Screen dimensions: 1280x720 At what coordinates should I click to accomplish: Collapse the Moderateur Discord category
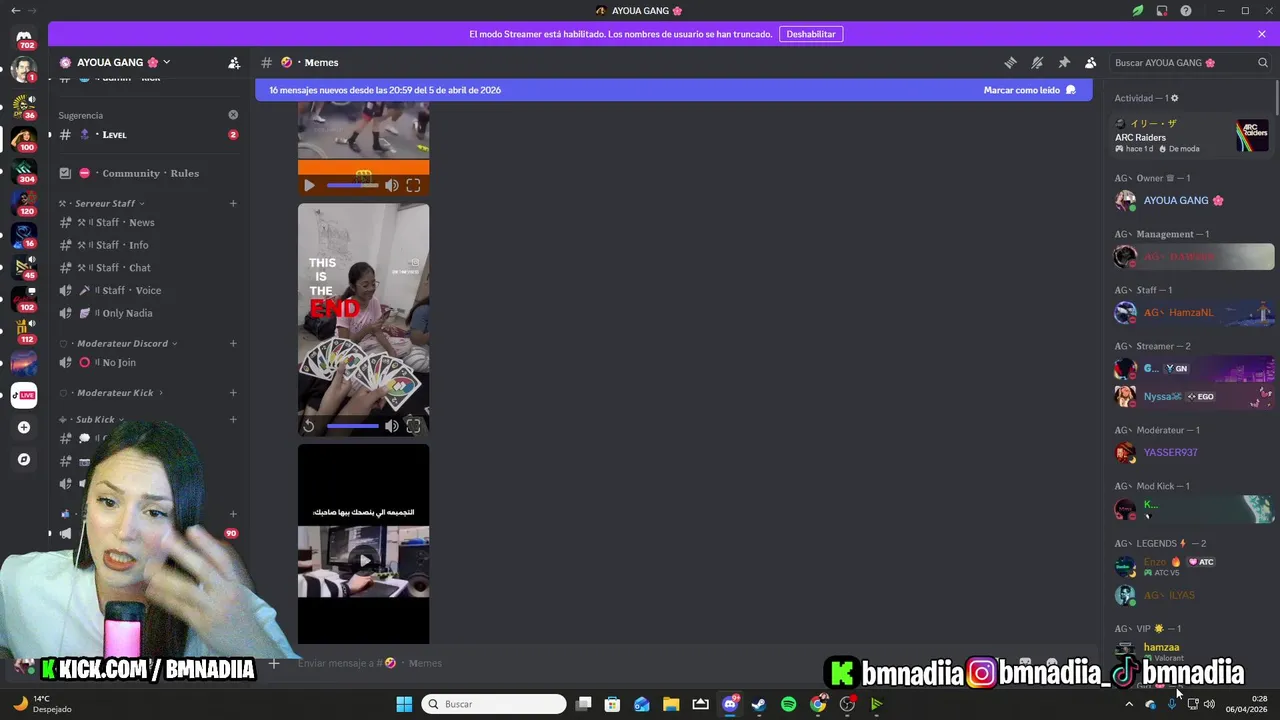(x=119, y=343)
